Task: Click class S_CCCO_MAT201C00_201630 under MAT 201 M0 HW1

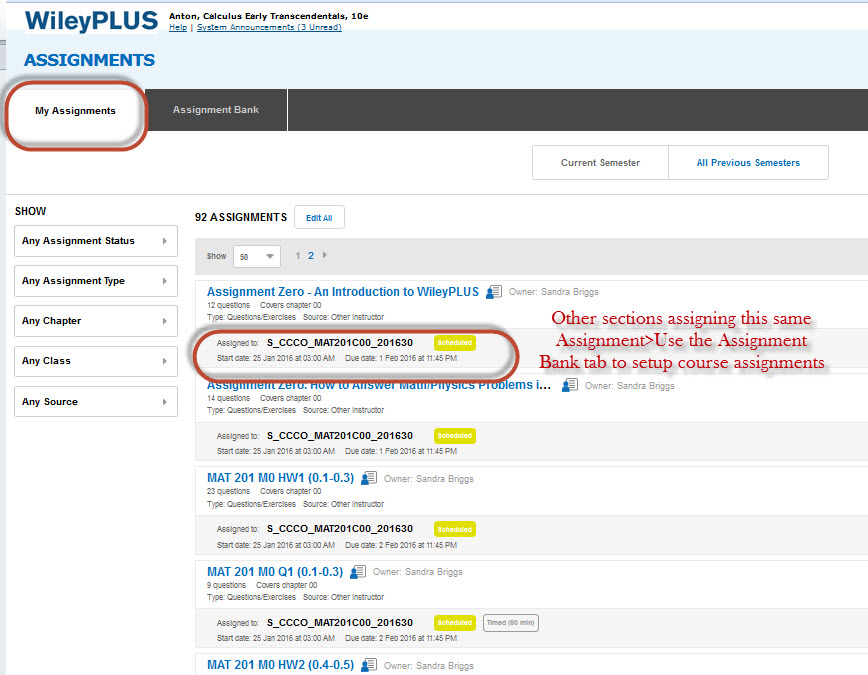Action: pos(340,529)
